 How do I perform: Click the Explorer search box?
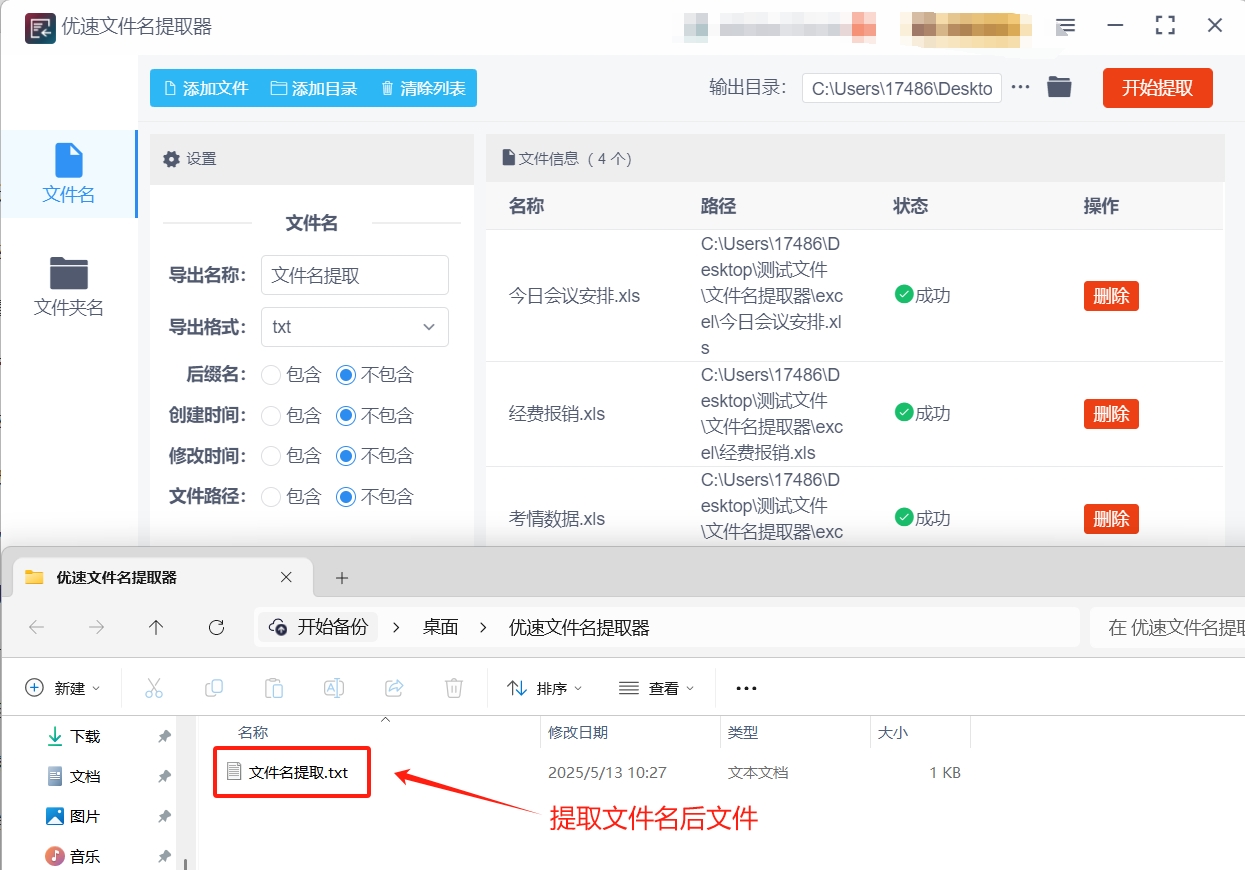1166,627
